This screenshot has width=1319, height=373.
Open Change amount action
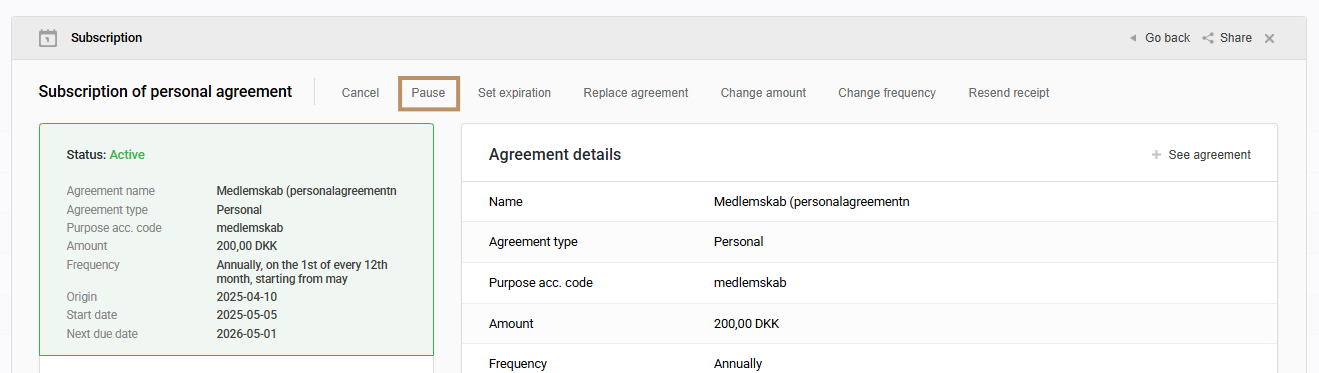coord(763,93)
